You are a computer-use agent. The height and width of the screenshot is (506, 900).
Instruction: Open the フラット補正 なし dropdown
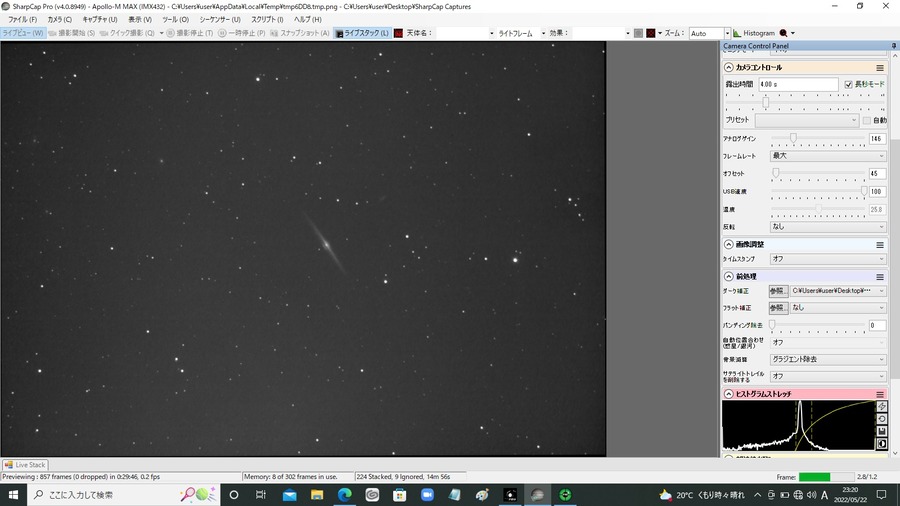(x=838, y=308)
